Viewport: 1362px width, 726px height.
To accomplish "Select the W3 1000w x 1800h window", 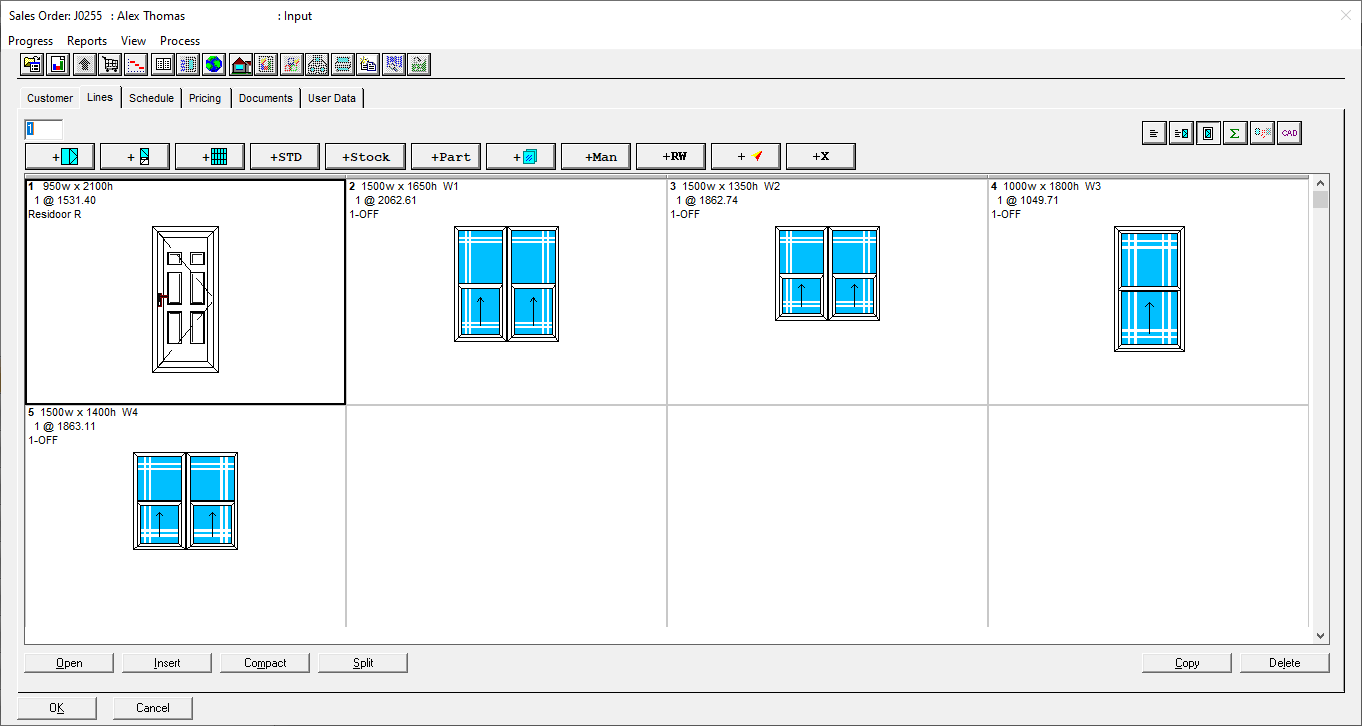I will (x=1148, y=290).
